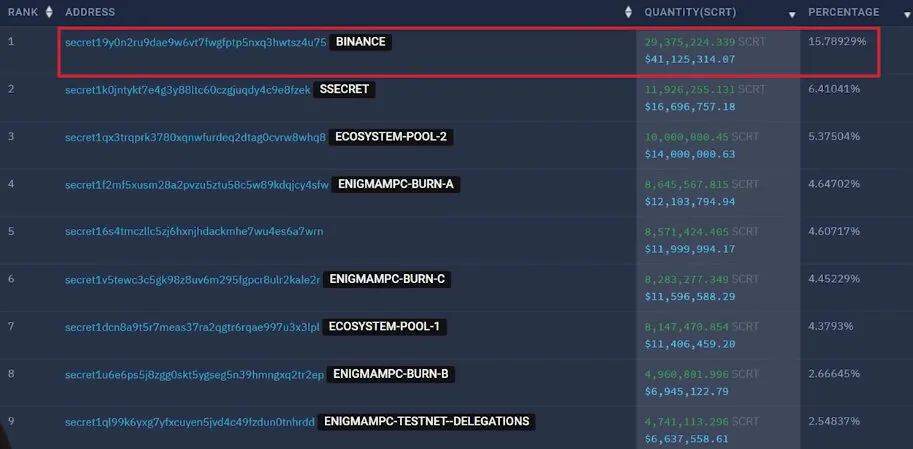Open the ECOSYSTEM-POOL-2 address link
913x449 pixels.
coord(196,137)
